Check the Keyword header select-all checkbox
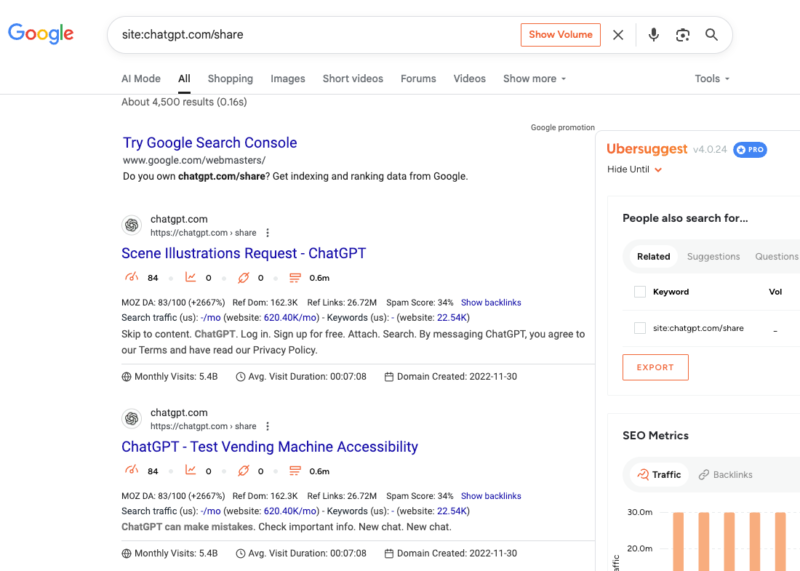Image resolution: width=800 pixels, height=571 pixels. [640, 292]
